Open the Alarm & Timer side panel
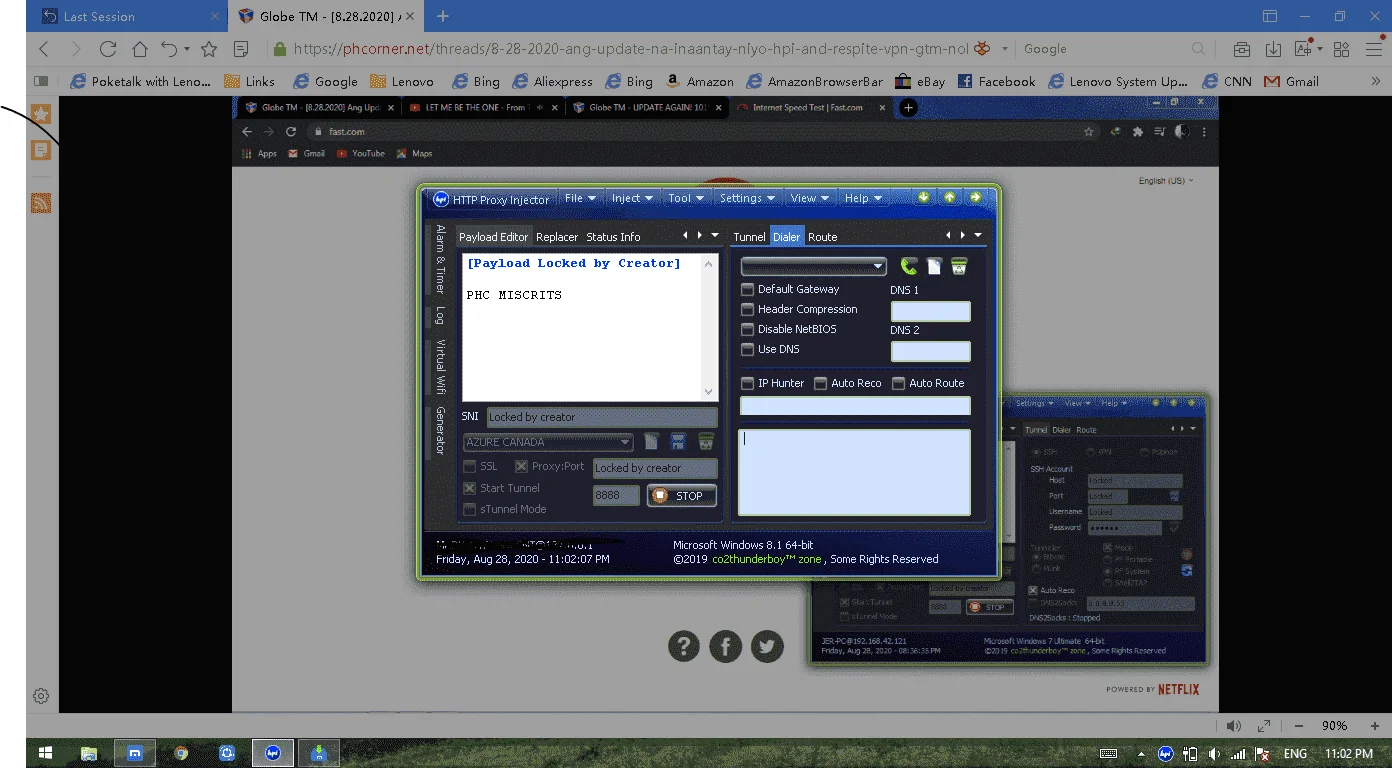The height and width of the screenshot is (768, 1392). 439,259
